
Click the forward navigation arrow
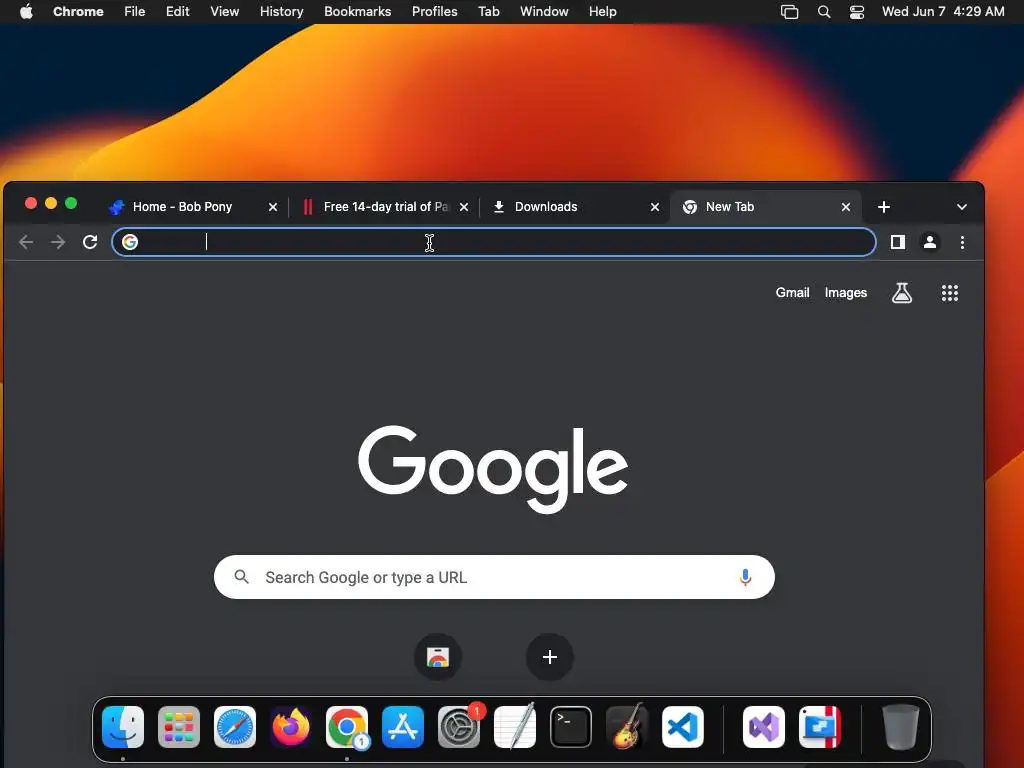tap(58, 242)
